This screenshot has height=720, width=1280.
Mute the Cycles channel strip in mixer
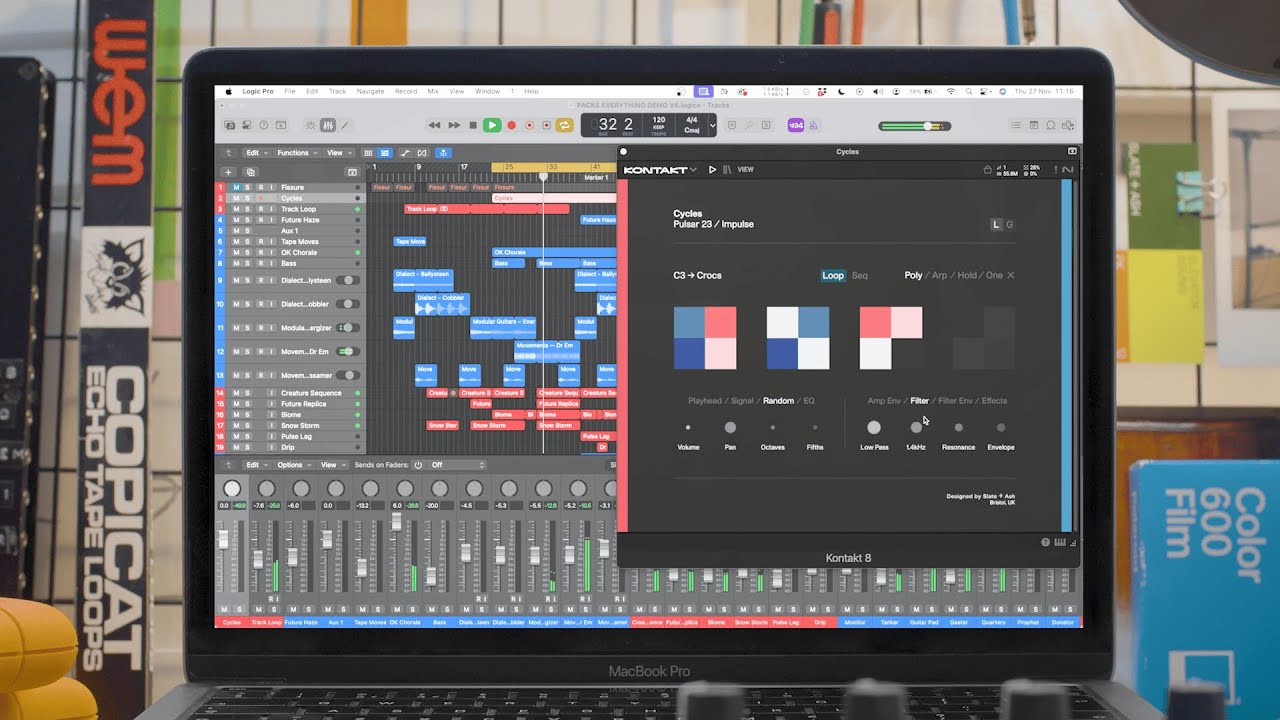point(224,610)
